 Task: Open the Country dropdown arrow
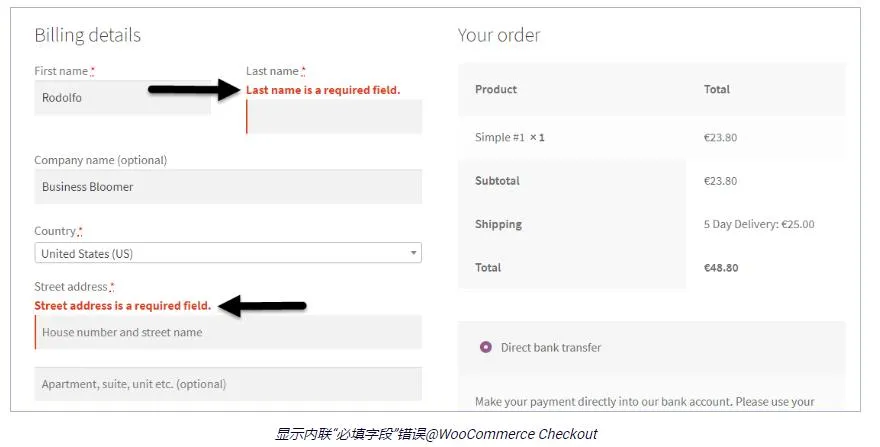click(413, 253)
